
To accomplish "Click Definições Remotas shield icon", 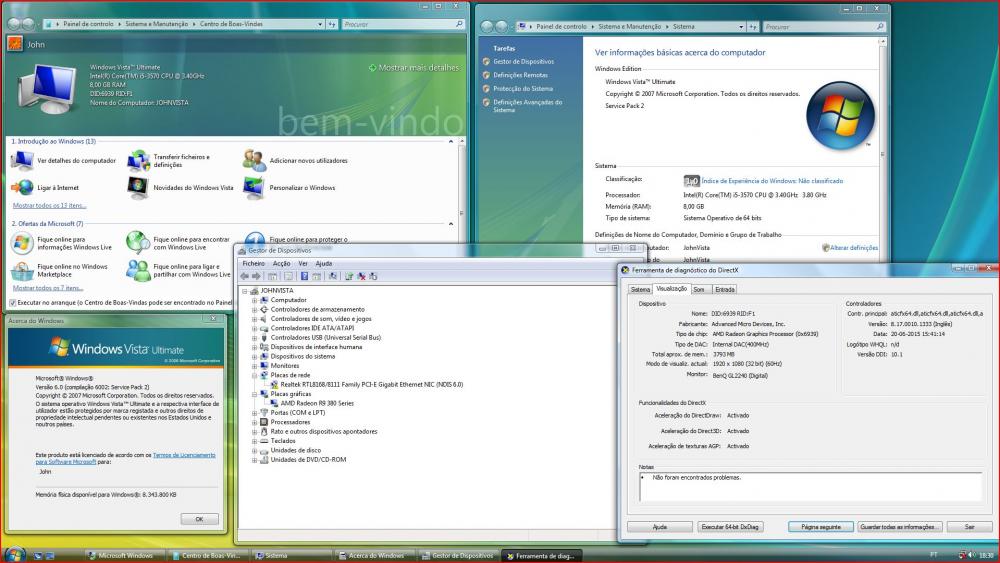I will click(486, 75).
